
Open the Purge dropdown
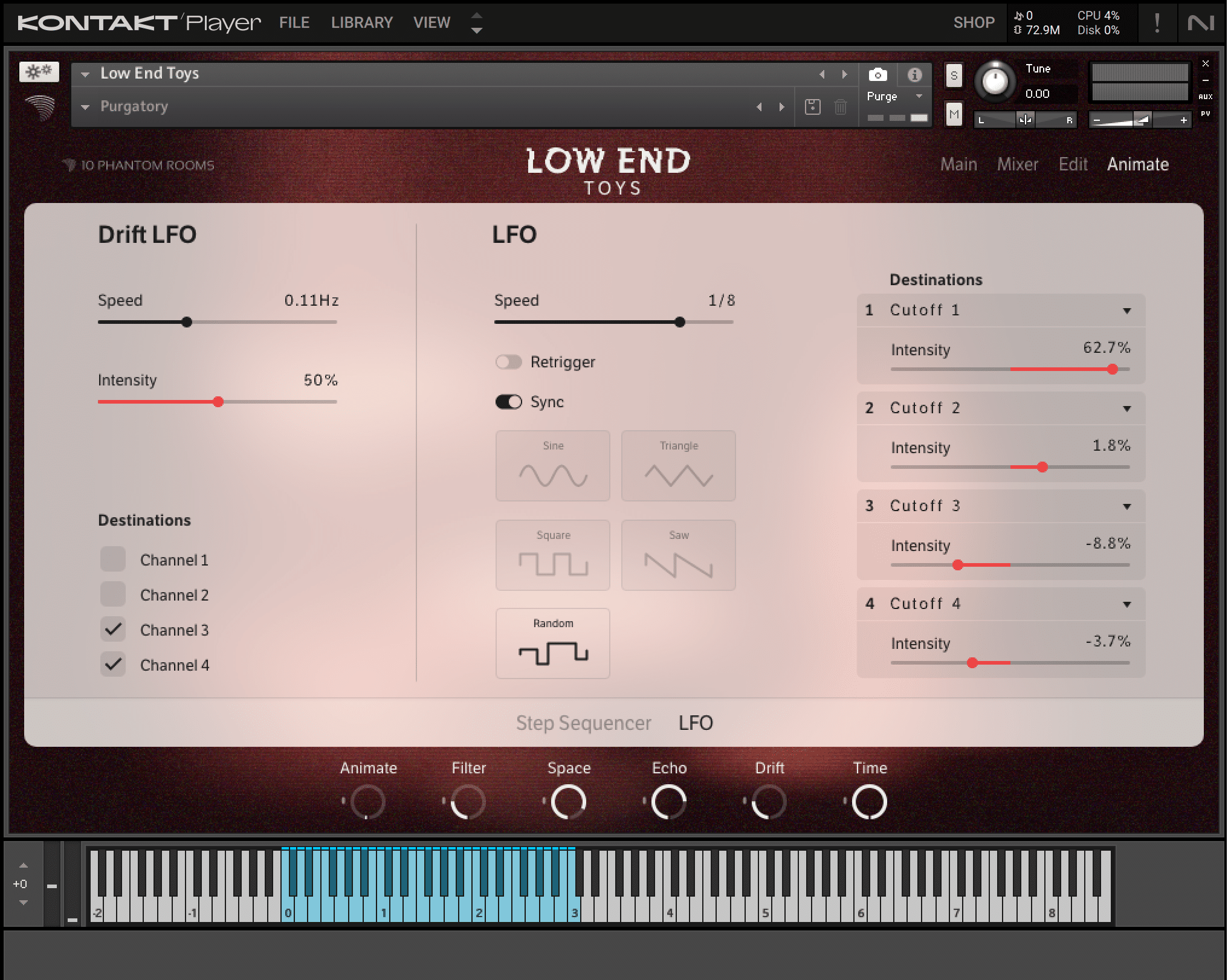[x=894, y=97]
